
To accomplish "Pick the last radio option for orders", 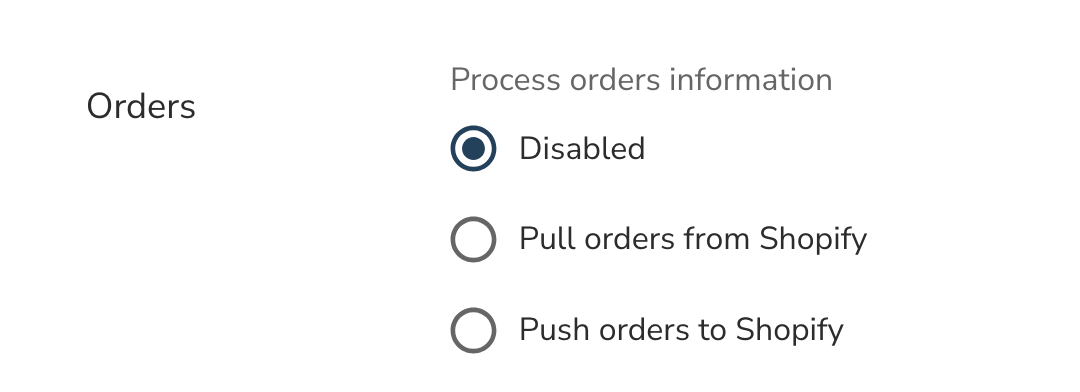I will coord(473,330).
